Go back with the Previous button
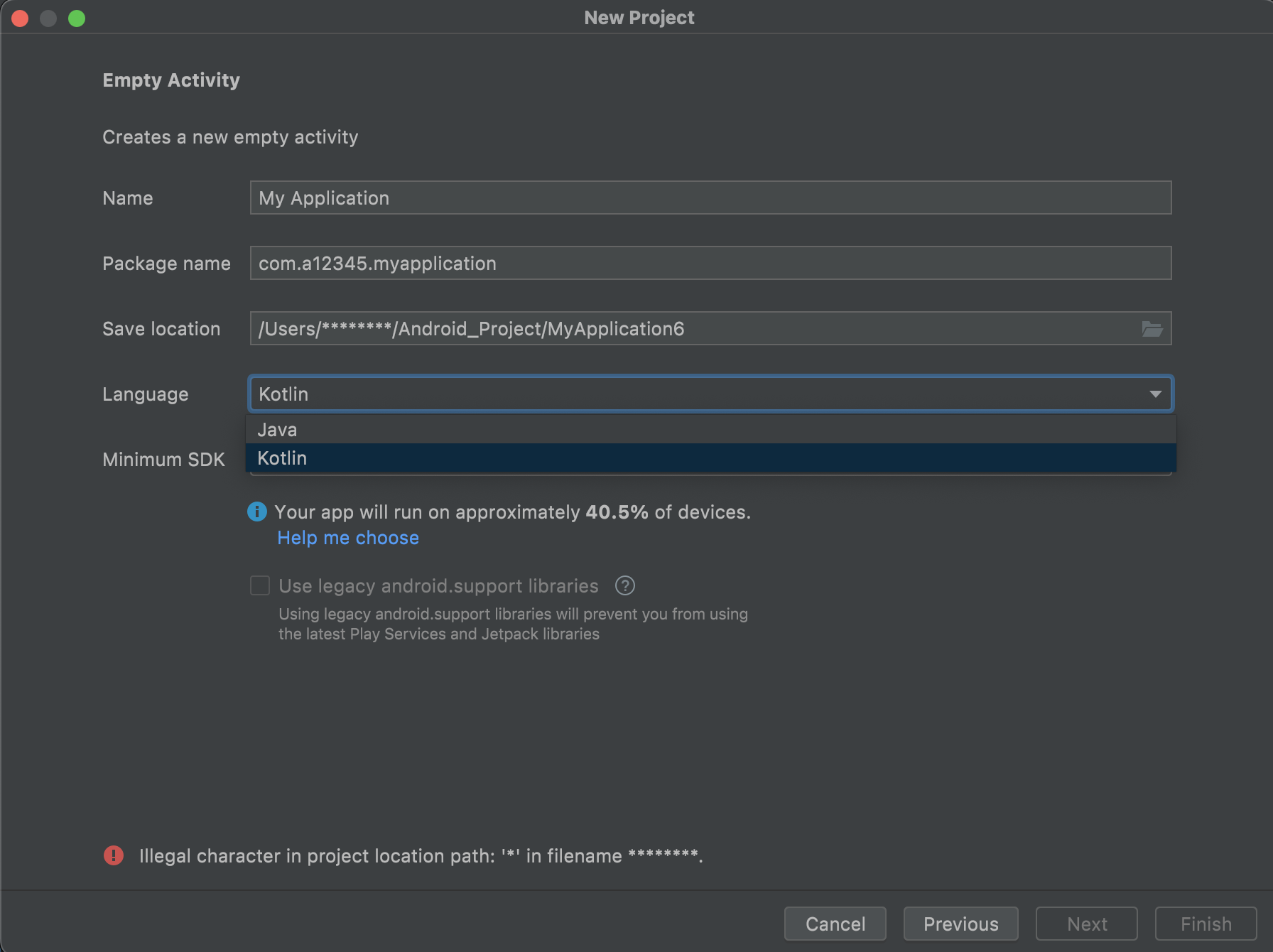Image resolution: width=1273 pixels, height=952 pixels. coord(960,924)
